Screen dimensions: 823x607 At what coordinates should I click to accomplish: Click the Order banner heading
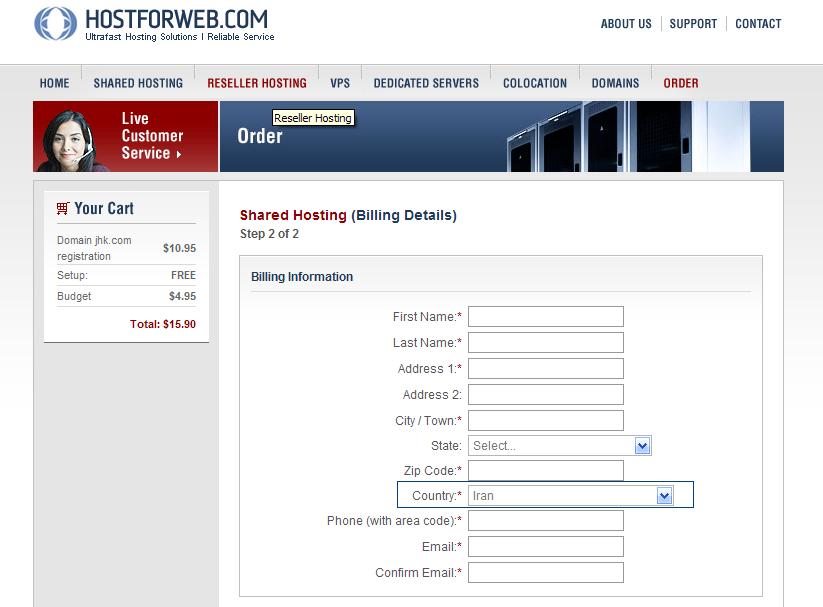tap(260, 136)
